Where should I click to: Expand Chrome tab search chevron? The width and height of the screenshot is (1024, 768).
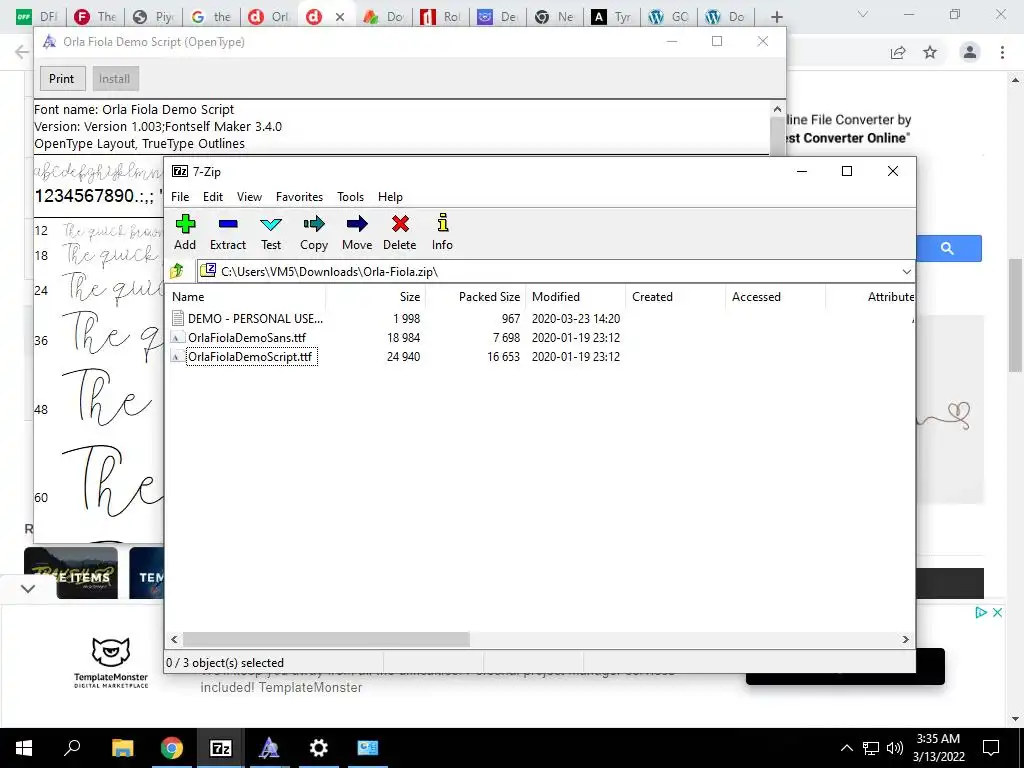tap(863, 14)
